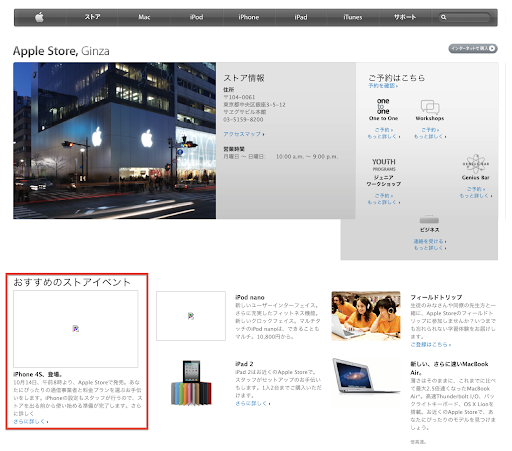Click もっと詳しく link under Workshops
Image resolution: width=512 pixels, height=451 pixels.
[430, 137]
